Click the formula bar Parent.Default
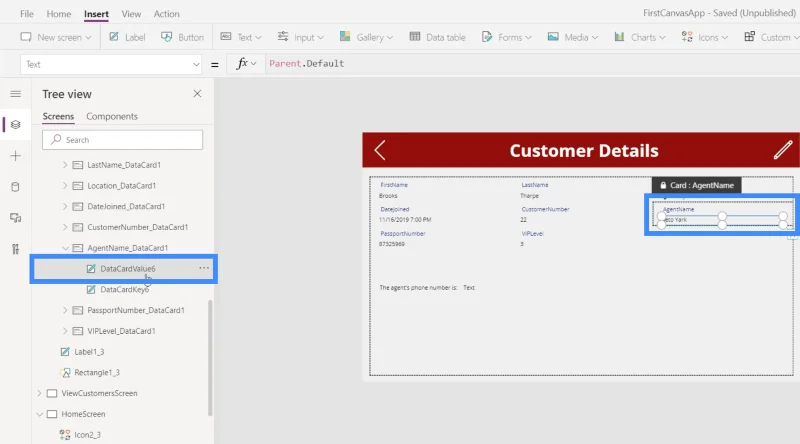This screenshot has height=444, width=800. point(307,64)
